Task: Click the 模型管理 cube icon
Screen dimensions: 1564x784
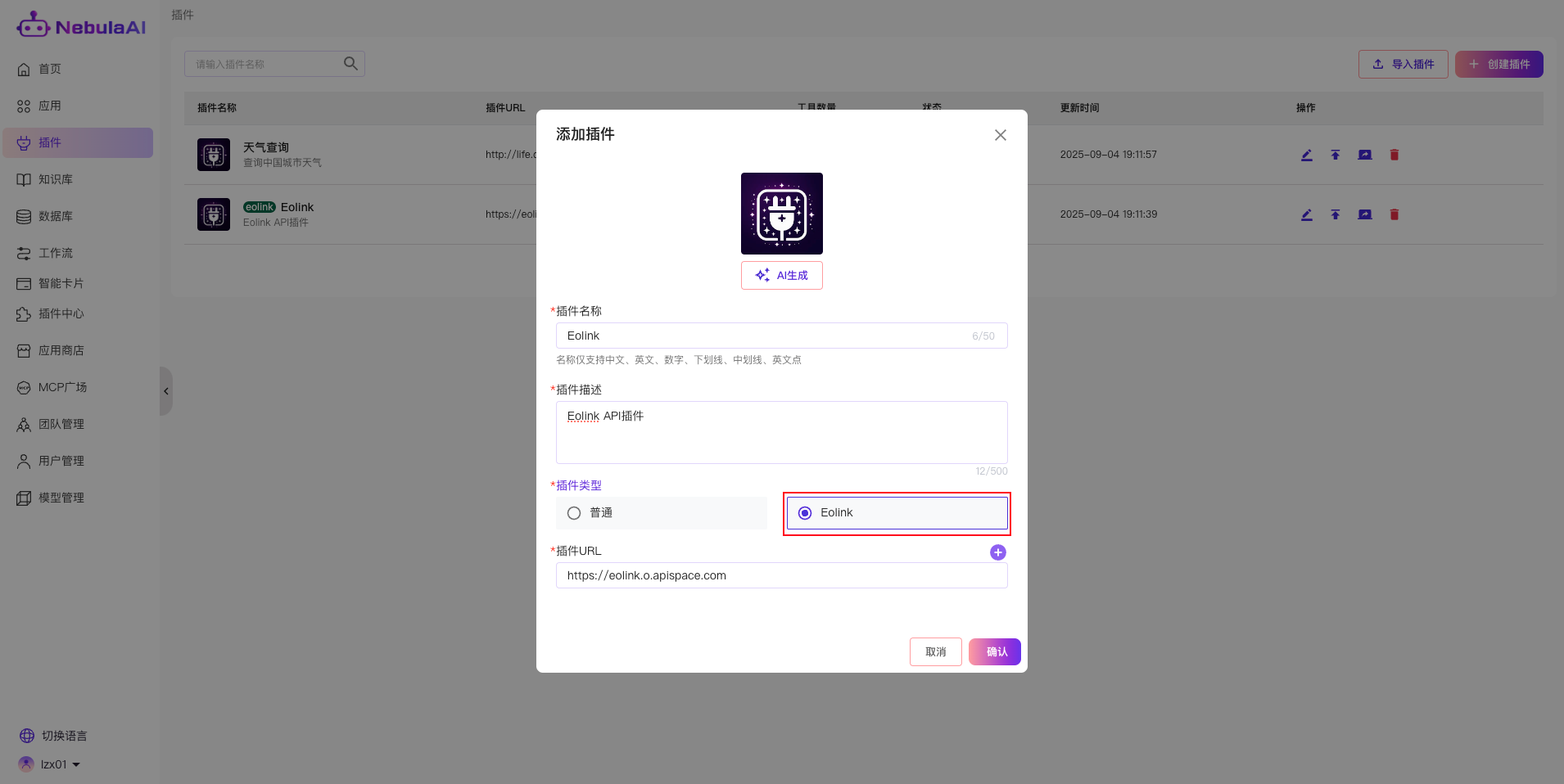Action: (x=24, y=498)
